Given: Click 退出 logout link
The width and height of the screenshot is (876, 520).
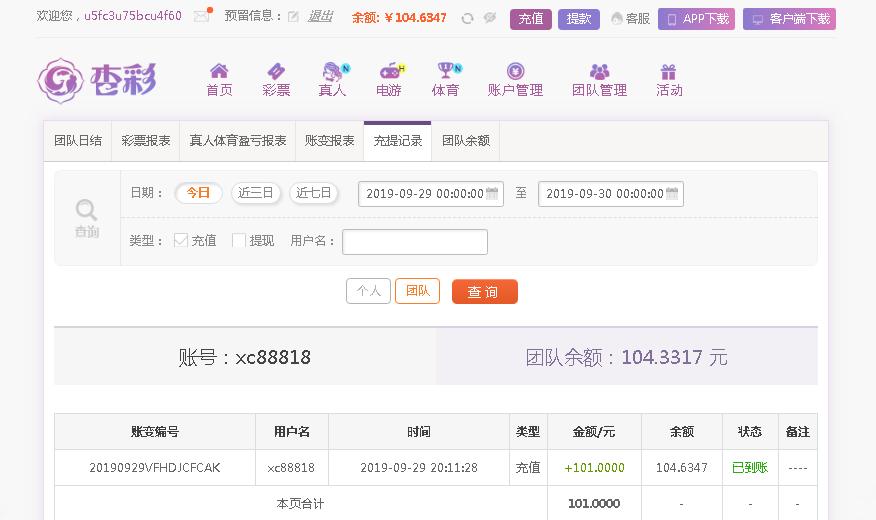Looking at the screenshot, I should tap(320, 16).
